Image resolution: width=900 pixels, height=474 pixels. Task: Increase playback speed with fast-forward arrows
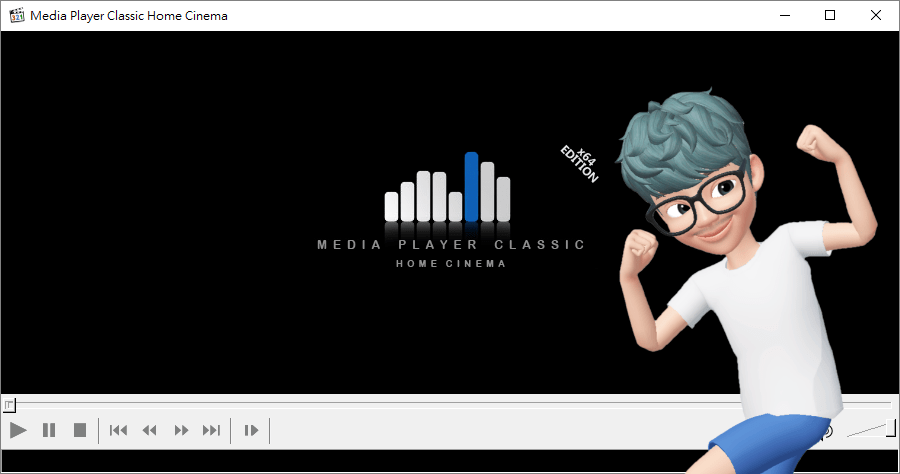[x=181, y=430]
